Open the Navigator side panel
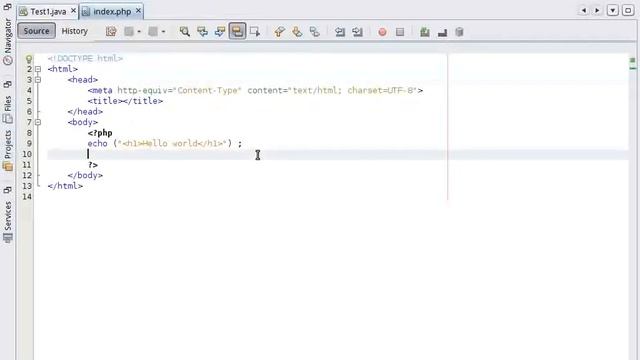This screenshot has width=640, height=360. [8, 42]
